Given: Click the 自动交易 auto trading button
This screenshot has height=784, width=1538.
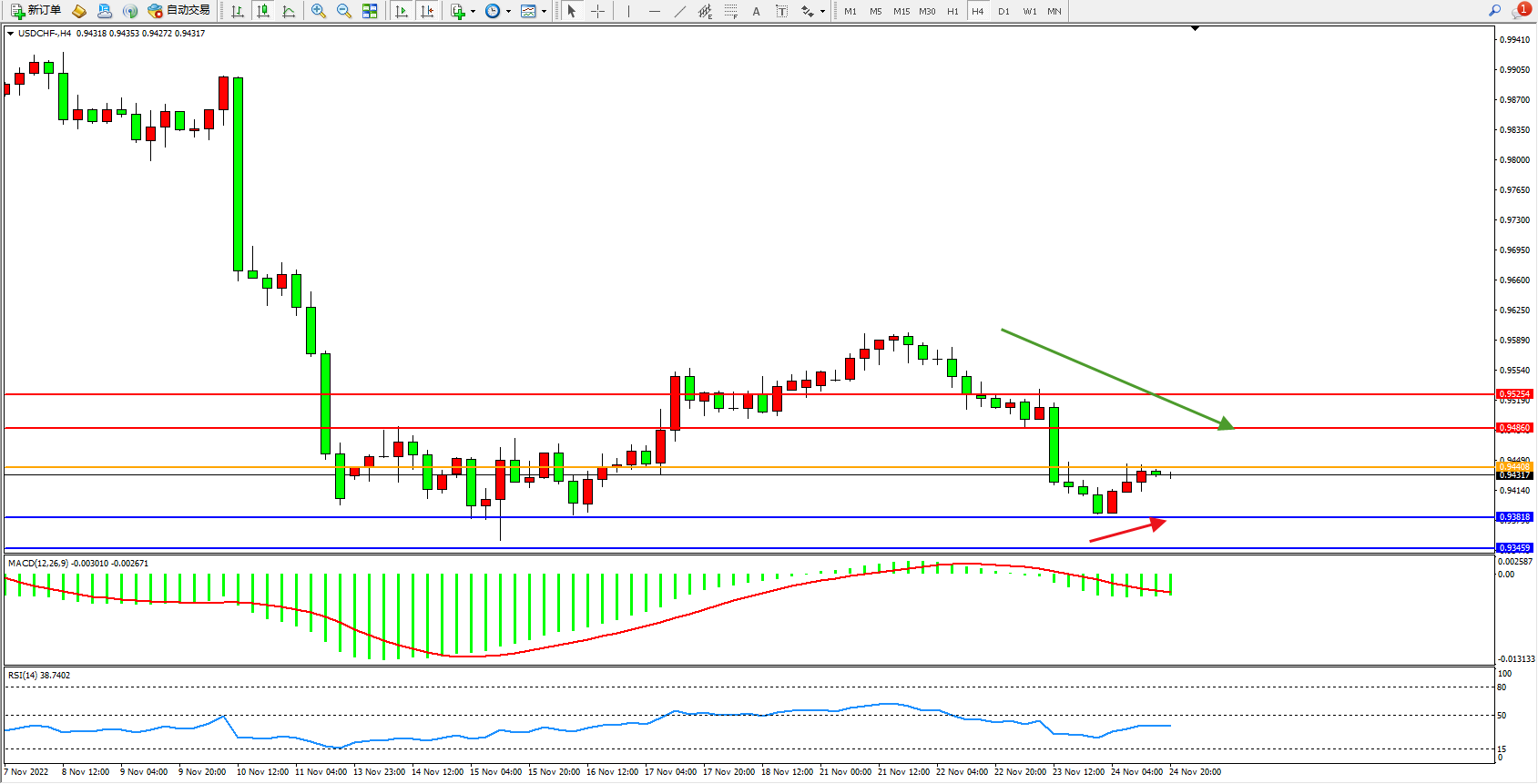Looking at the screenshot, I should [179, 11].
